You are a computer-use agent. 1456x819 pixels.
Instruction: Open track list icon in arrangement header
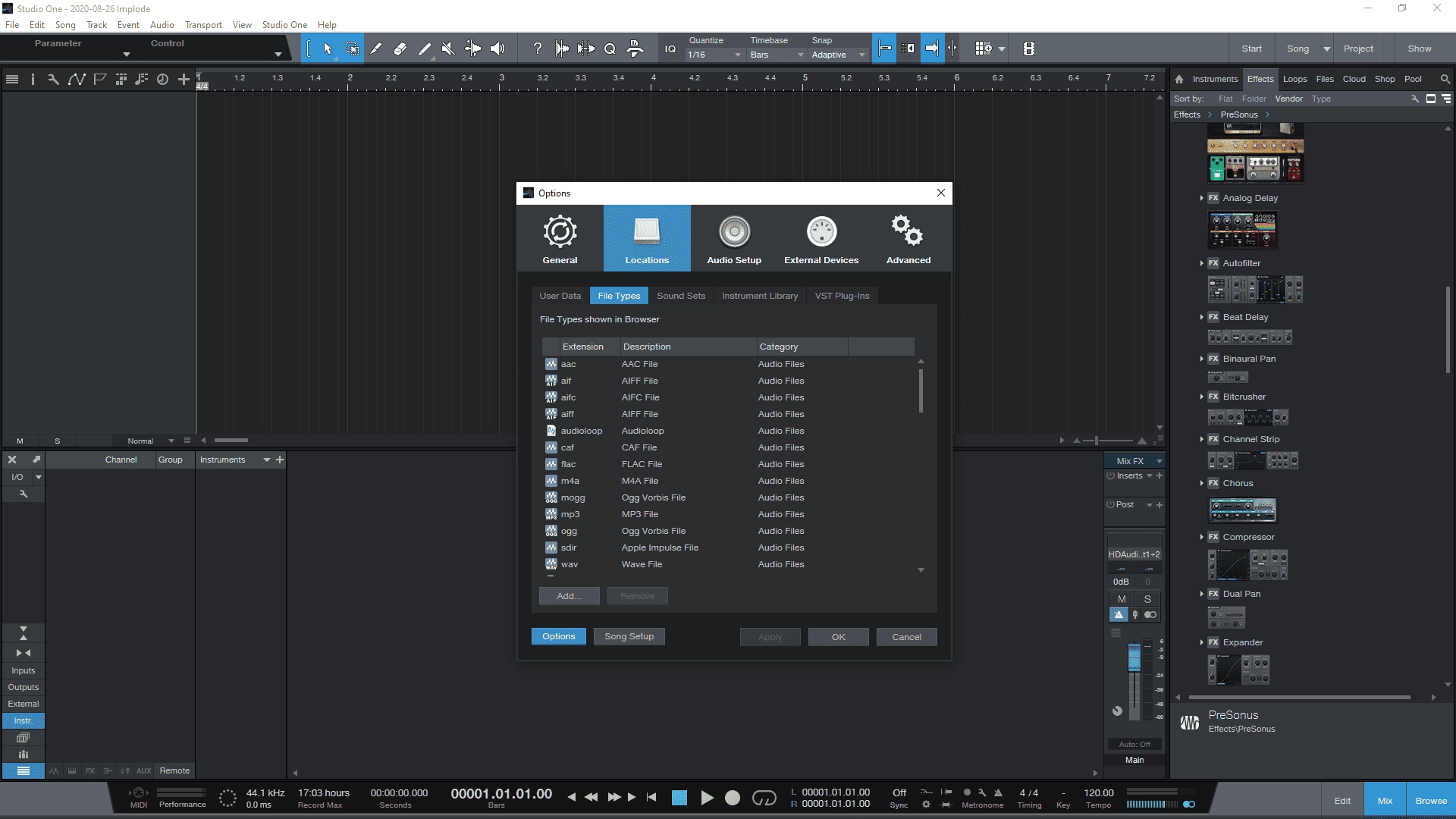point(12,79)
